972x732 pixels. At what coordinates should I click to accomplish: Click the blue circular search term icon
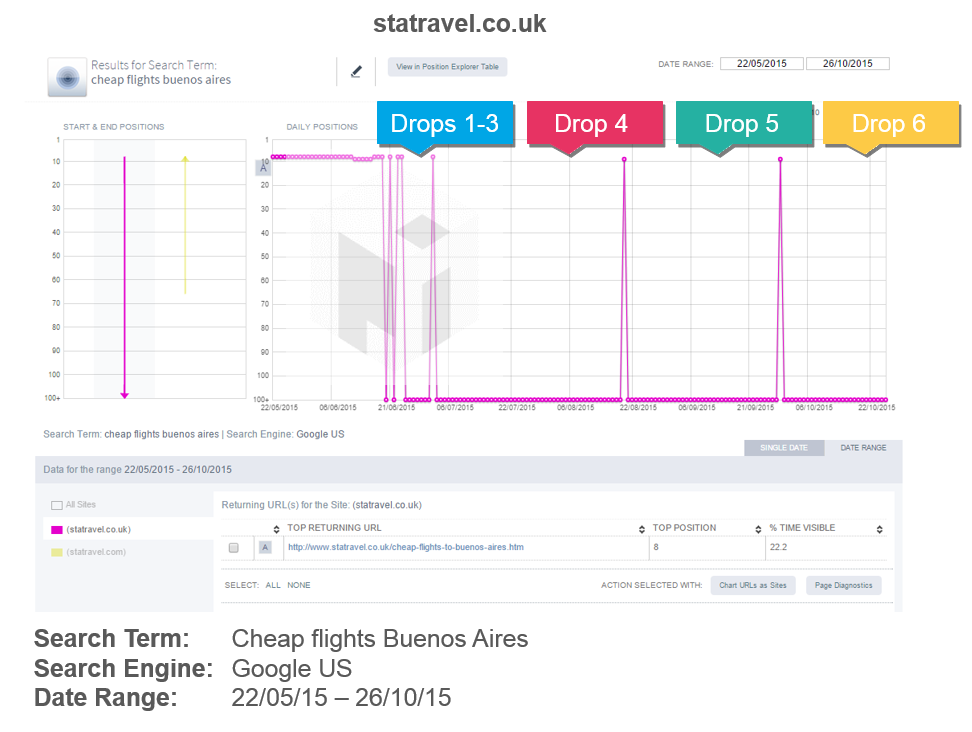(68, 77)
